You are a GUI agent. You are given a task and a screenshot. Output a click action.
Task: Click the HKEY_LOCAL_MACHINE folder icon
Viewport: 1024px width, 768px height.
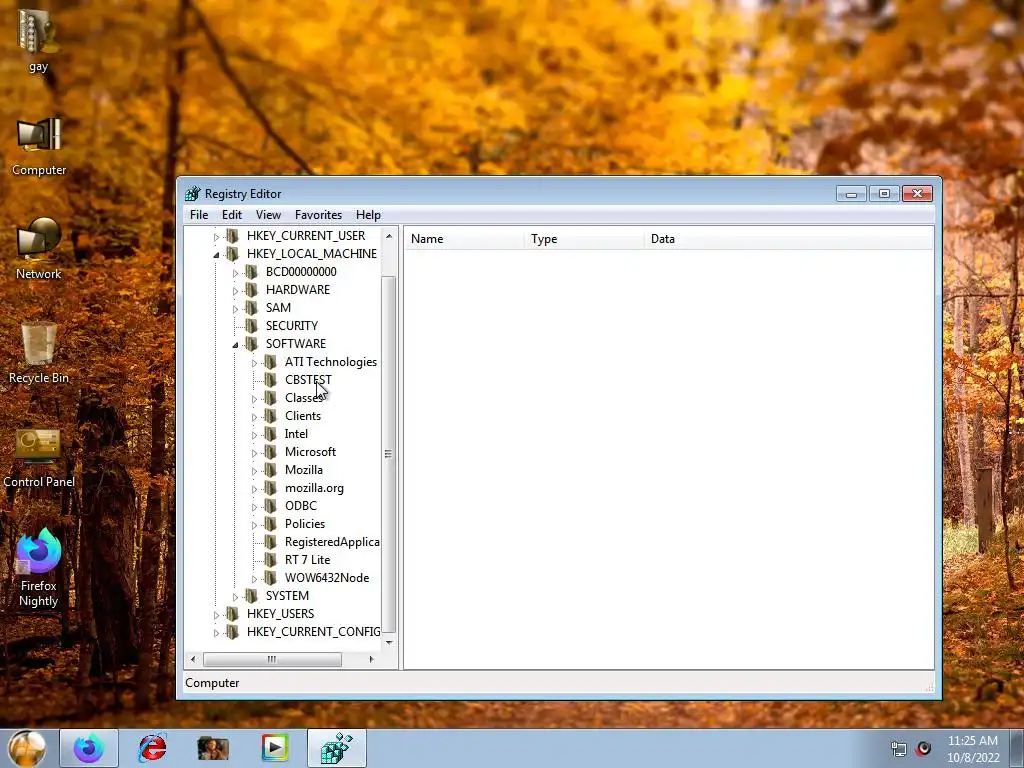click(x=232, y=254)
